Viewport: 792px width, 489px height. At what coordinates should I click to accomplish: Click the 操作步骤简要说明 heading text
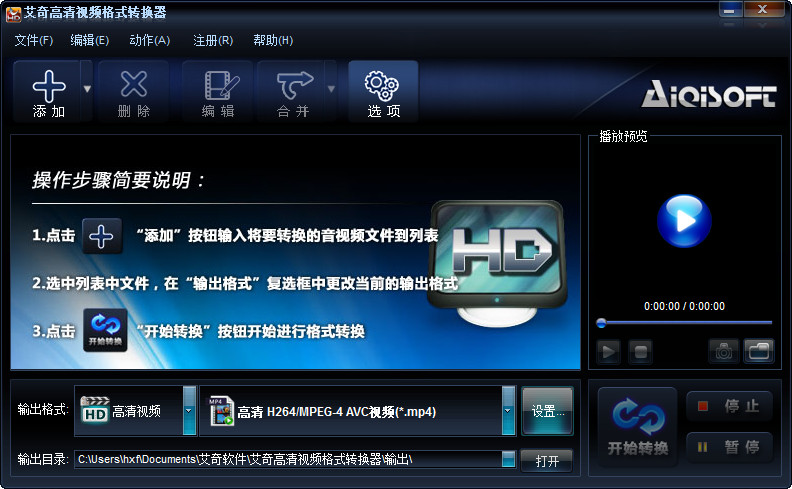[118, 180]
